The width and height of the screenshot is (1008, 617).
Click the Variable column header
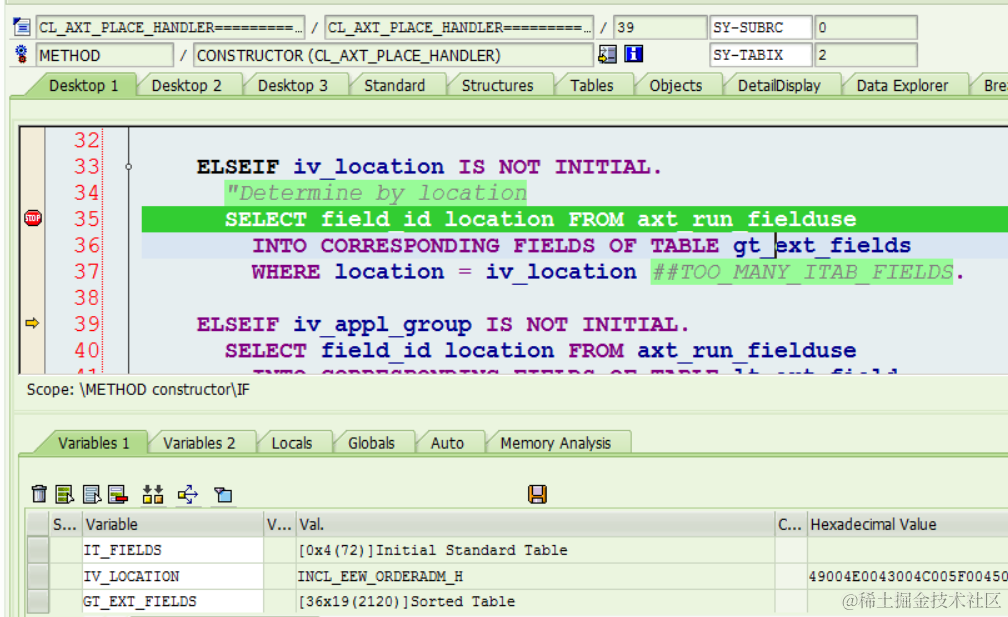point(172,524)
